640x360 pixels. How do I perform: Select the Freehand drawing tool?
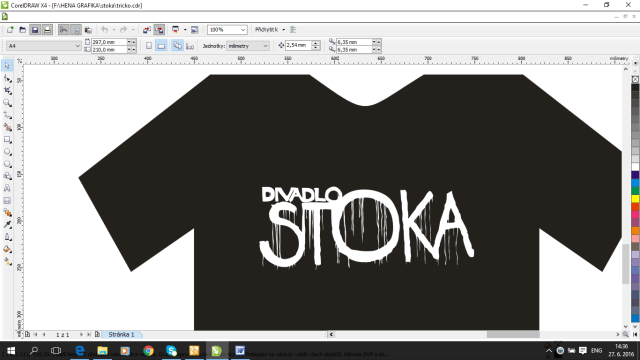(x=7, y=115)
